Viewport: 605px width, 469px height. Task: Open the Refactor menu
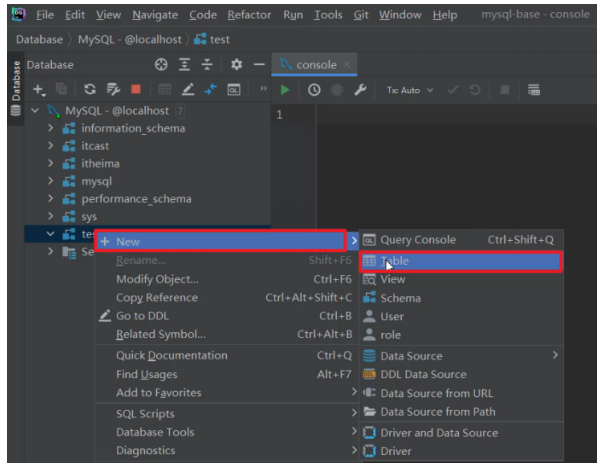tap(249, 15)
